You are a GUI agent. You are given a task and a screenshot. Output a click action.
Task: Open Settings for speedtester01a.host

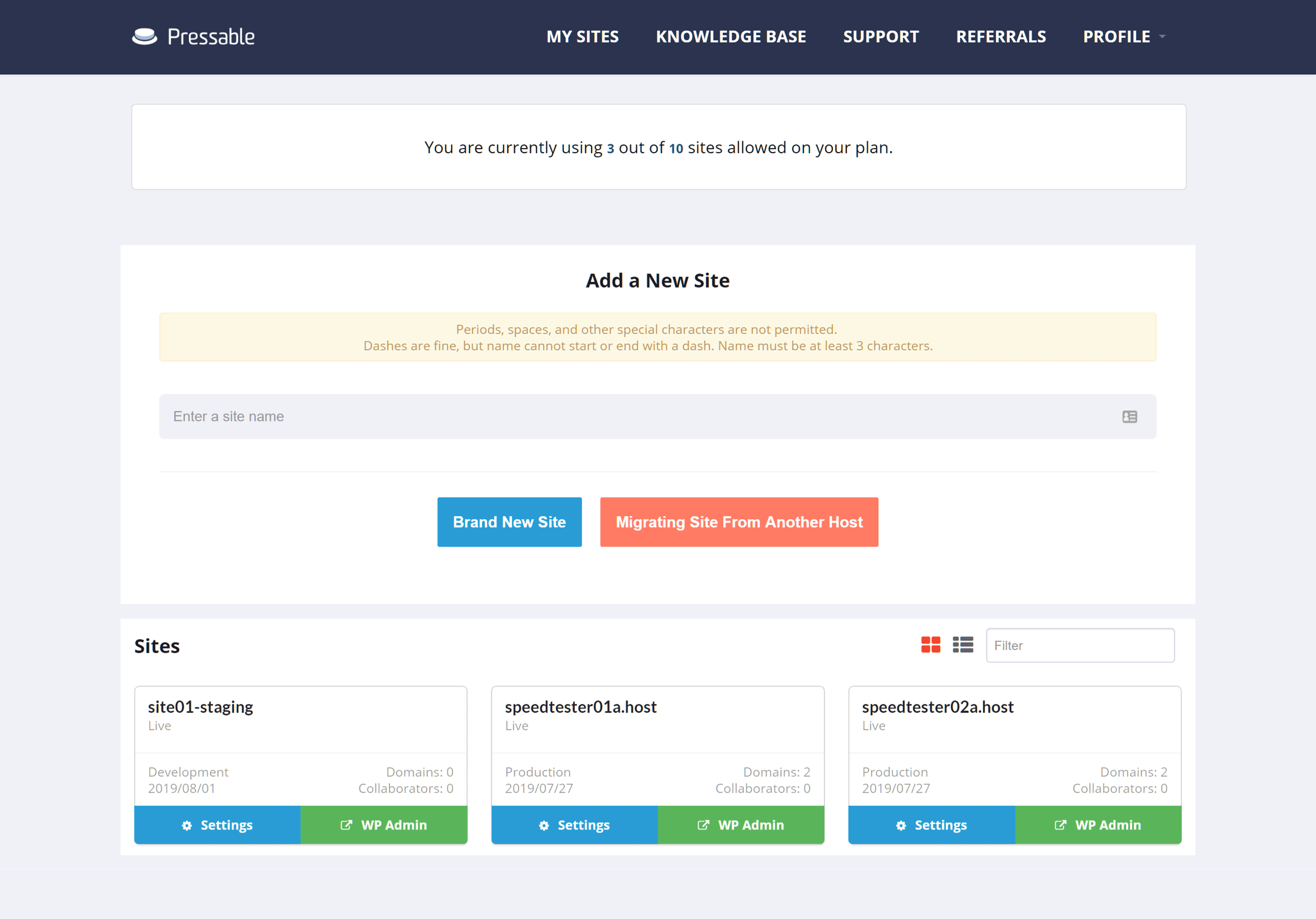574,825
